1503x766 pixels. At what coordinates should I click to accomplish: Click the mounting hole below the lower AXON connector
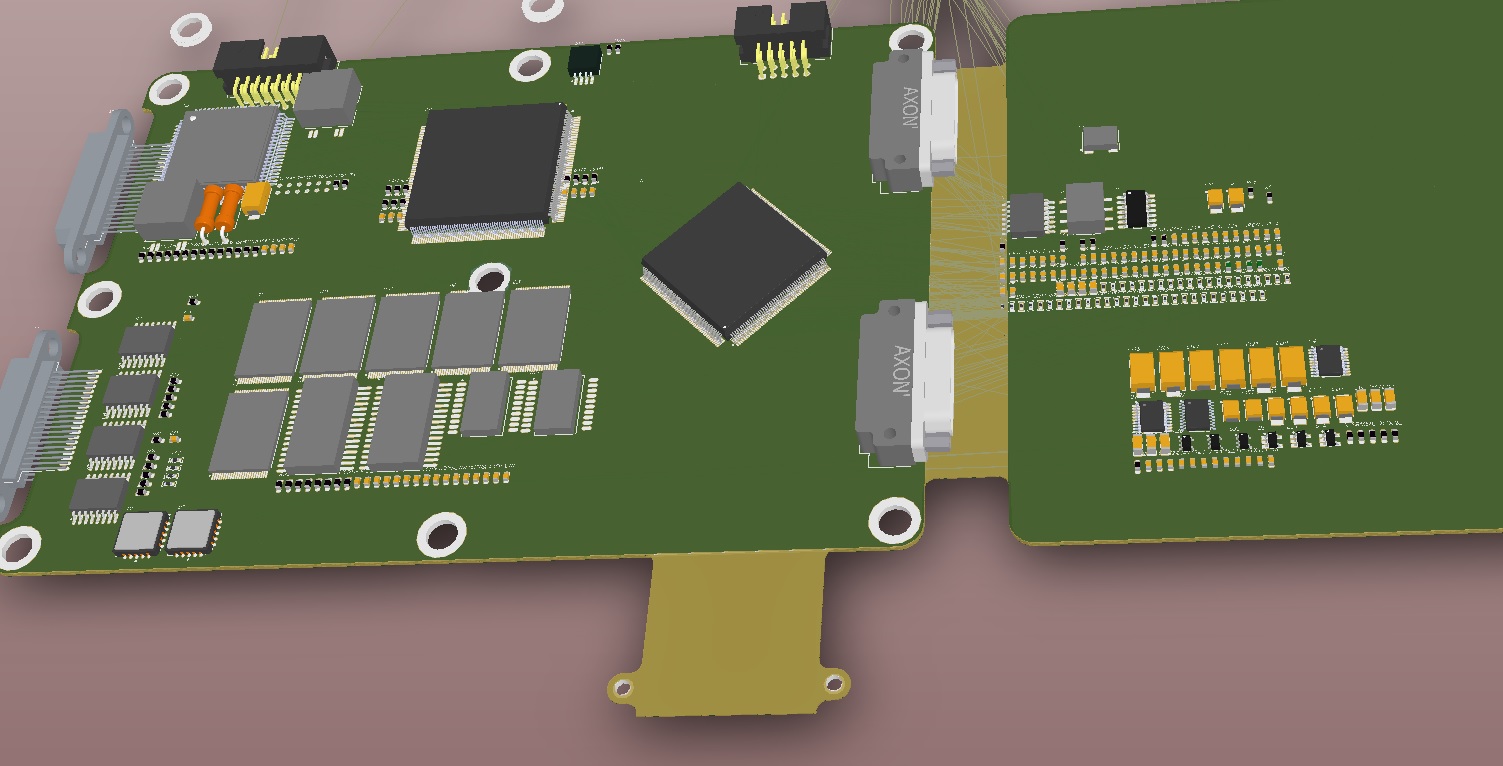(x=893, y=520)
